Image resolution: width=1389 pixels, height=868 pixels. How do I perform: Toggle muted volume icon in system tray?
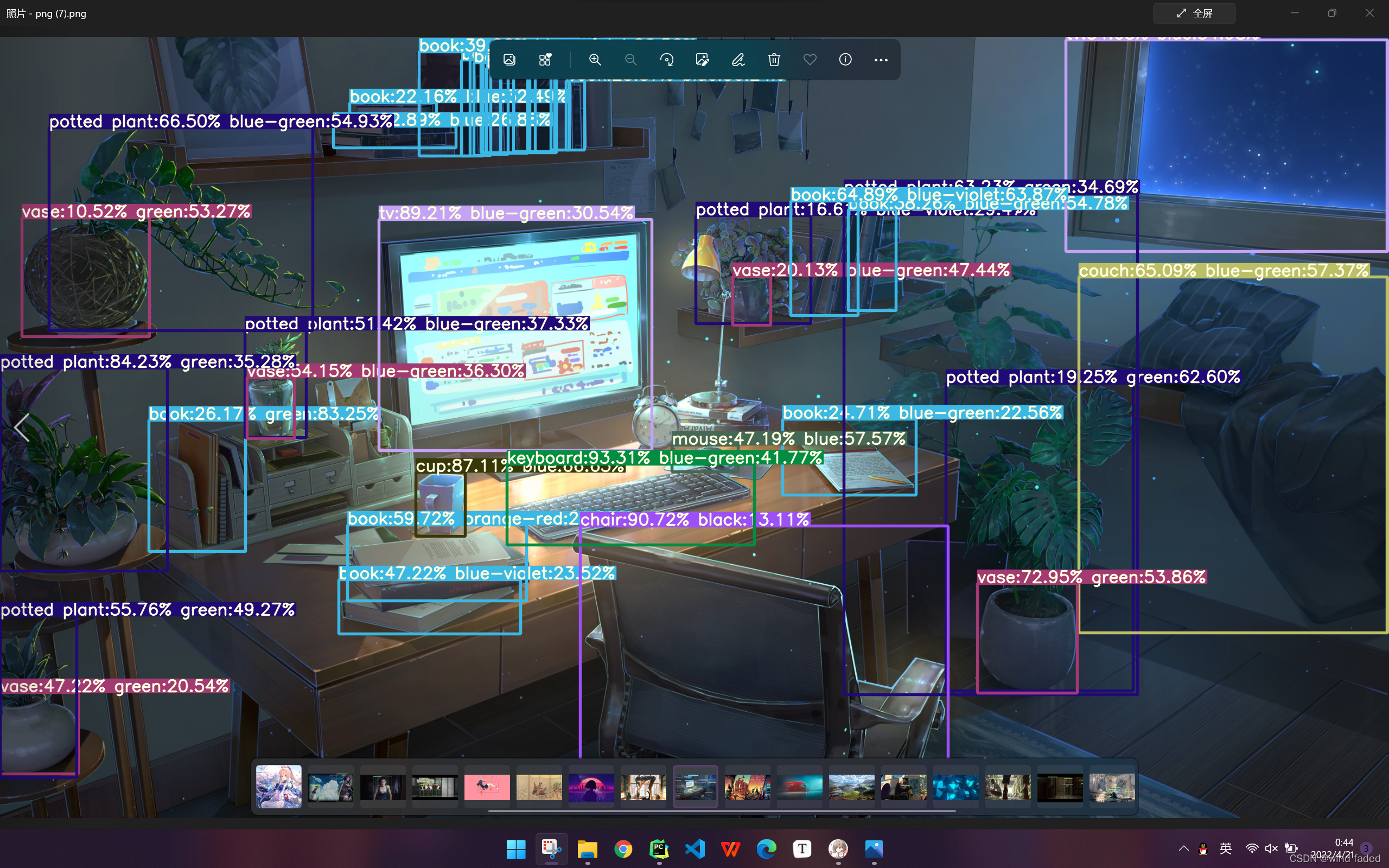(1271, 848)
